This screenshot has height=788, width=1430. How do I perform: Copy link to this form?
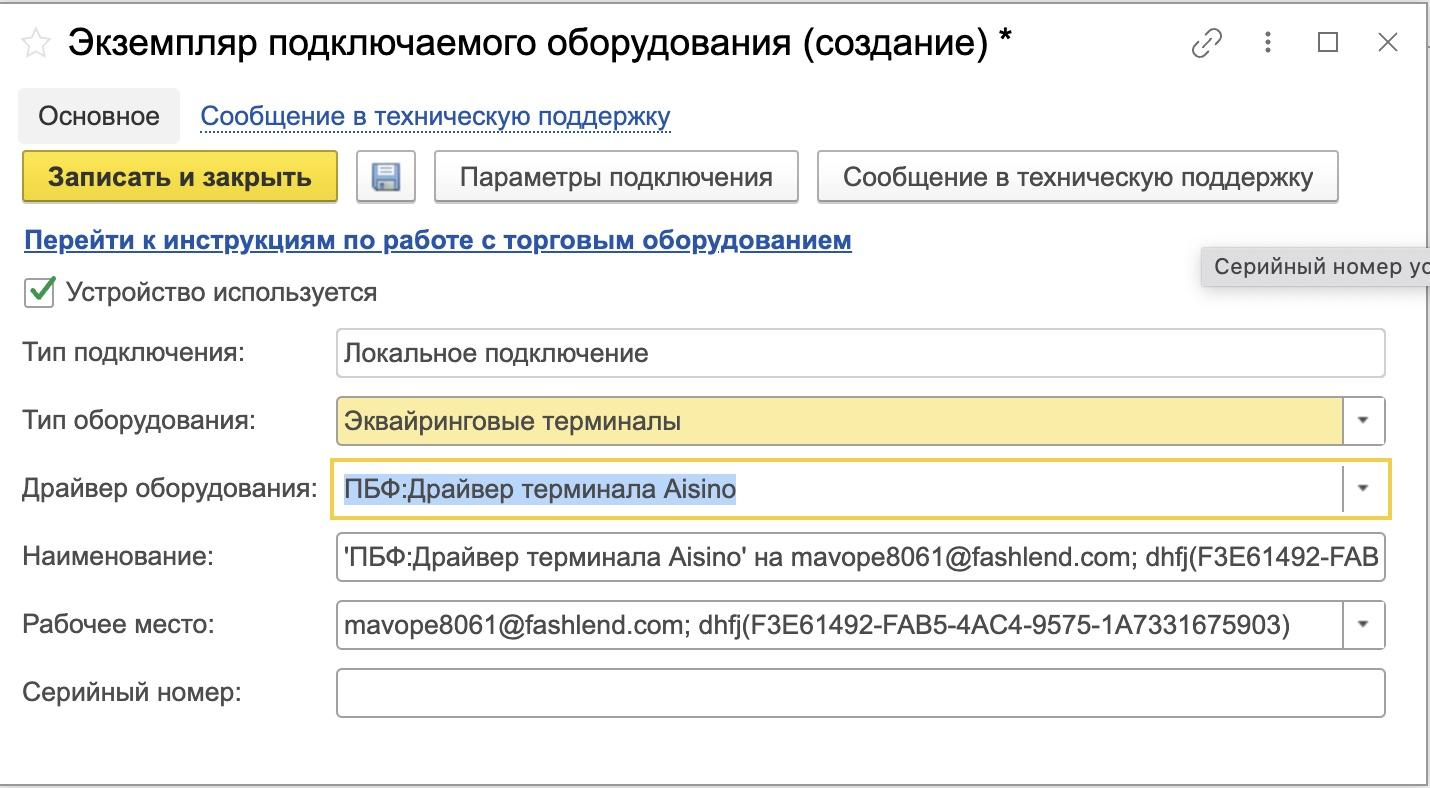pyautogui.click(x=1207, y=43)
